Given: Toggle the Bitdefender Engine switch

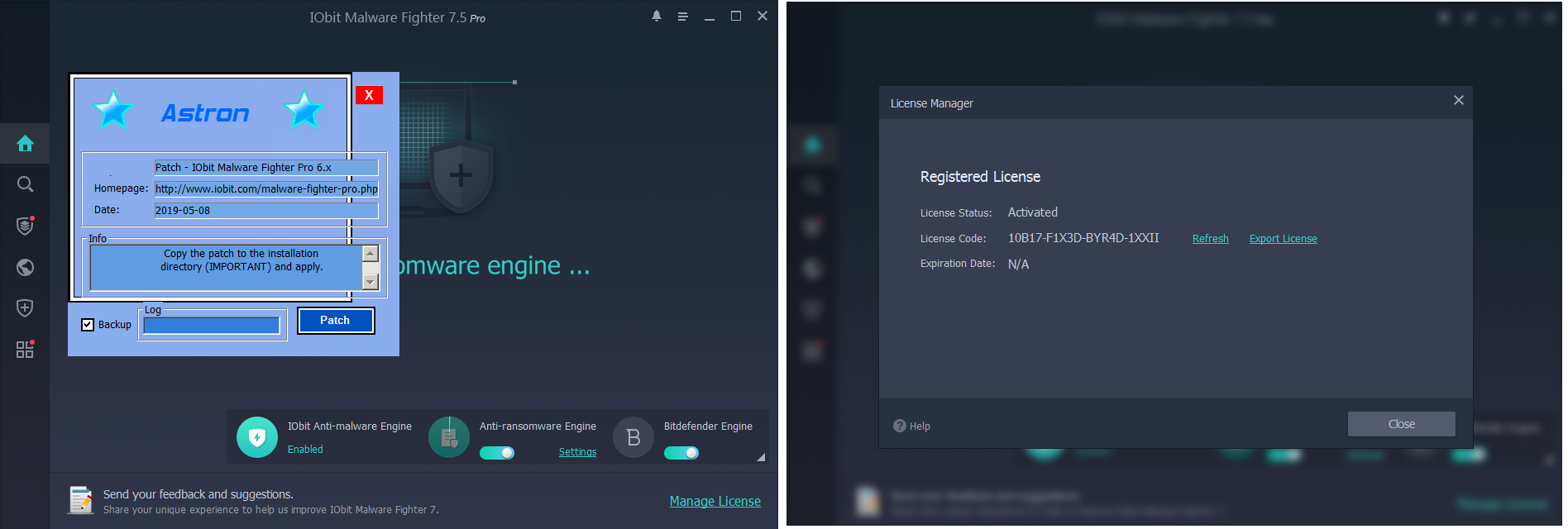Looking at the screenshot, I should coord(681,452).
